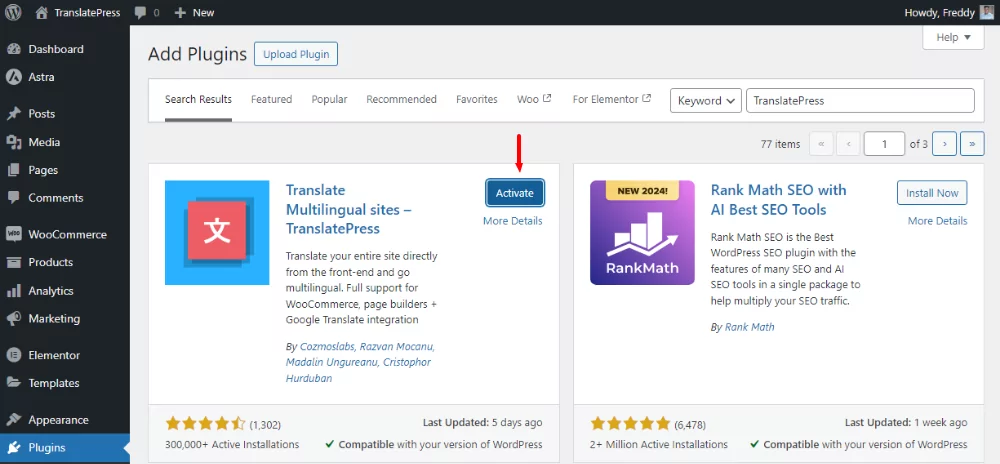Click the Marketing megaphone icon
The height and width of the screenshot is (464, 1000).
(x=13, y=318)
